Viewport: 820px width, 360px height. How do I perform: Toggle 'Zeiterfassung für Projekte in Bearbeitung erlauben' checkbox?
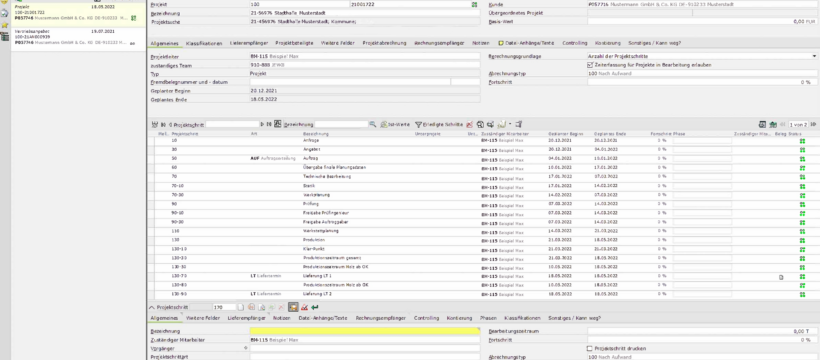(x=590, y=65)
